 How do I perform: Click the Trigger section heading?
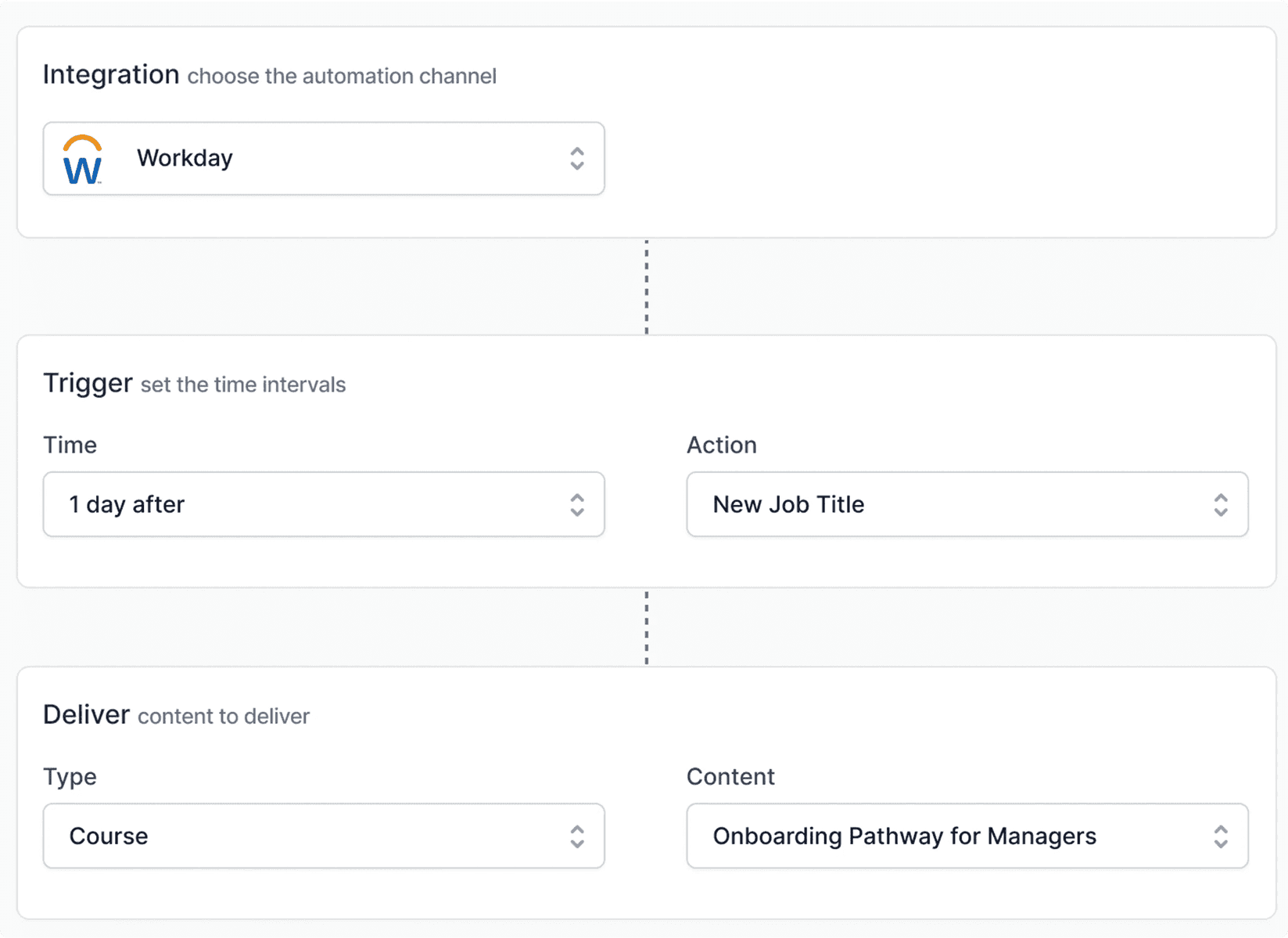(x=88, y=384)
